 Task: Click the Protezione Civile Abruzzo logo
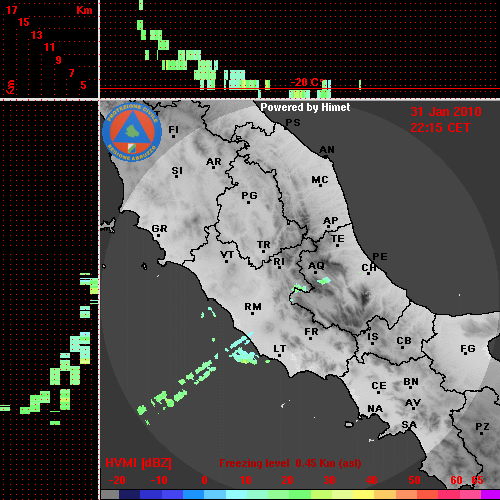click(x=132, y=132)
